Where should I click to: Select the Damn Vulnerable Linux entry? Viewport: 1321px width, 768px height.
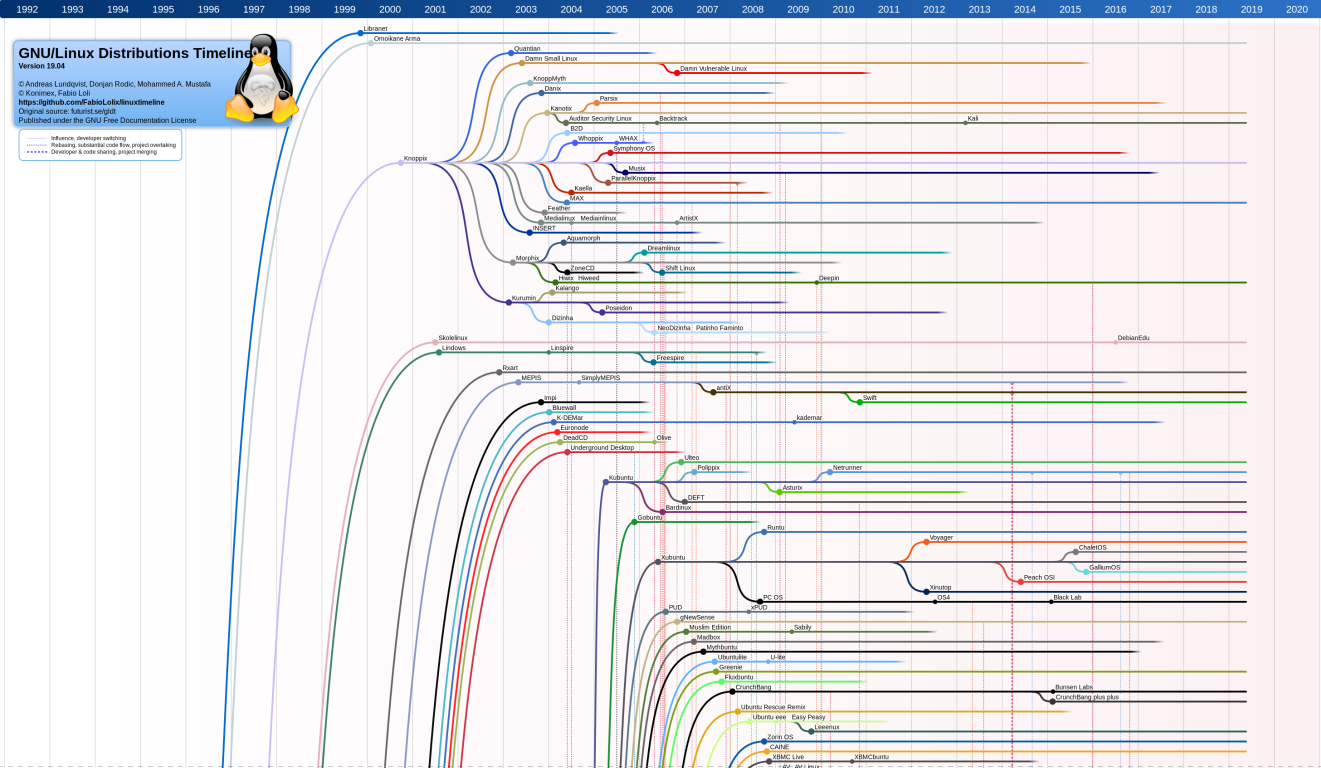(713, 69)
